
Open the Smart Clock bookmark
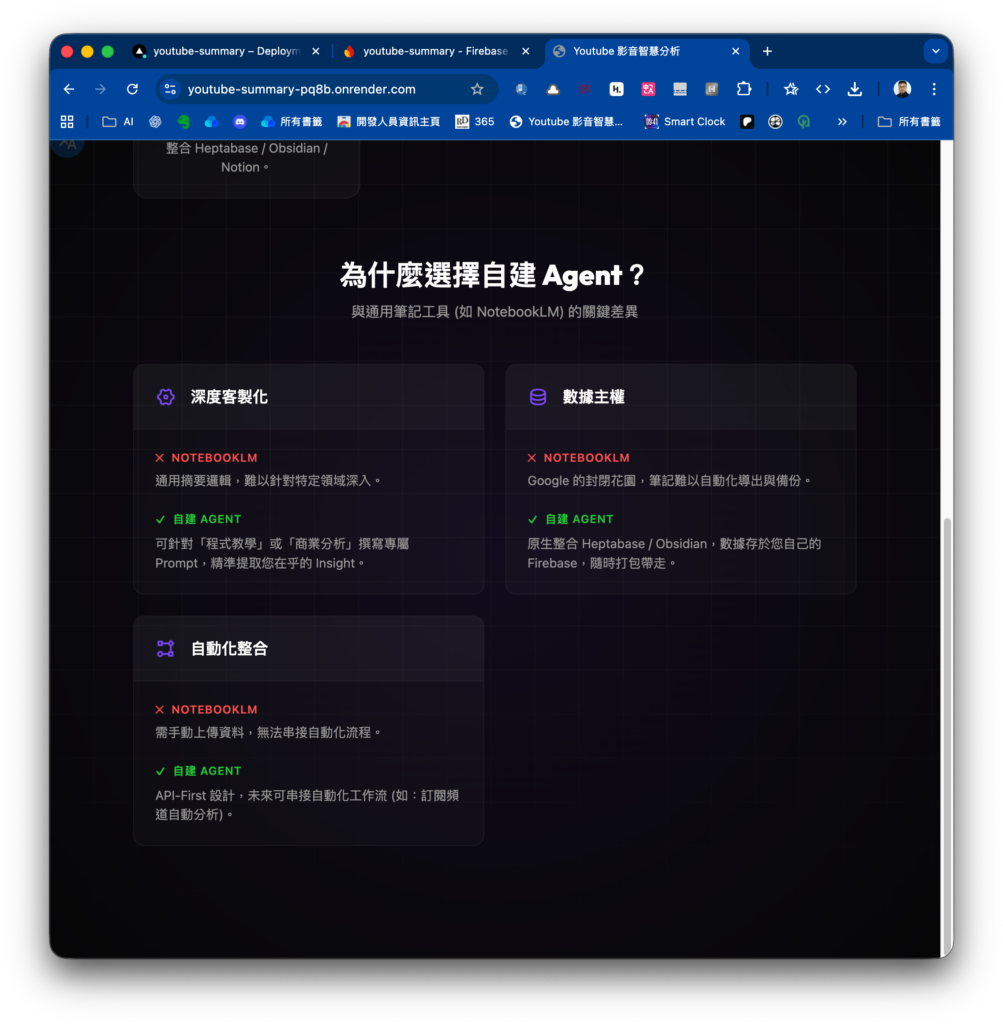coord(685,122)
